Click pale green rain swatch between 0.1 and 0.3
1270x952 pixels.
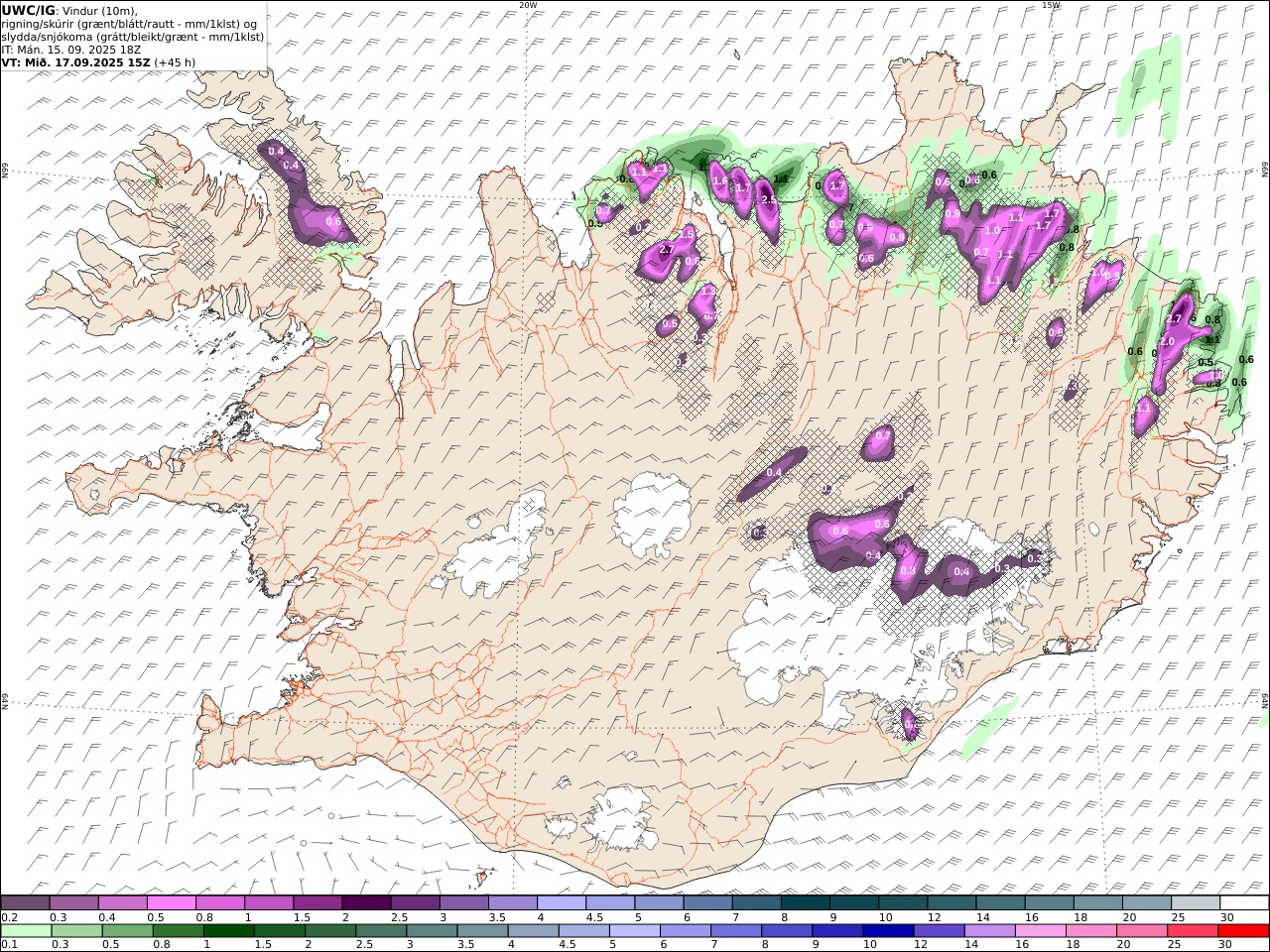26,930
